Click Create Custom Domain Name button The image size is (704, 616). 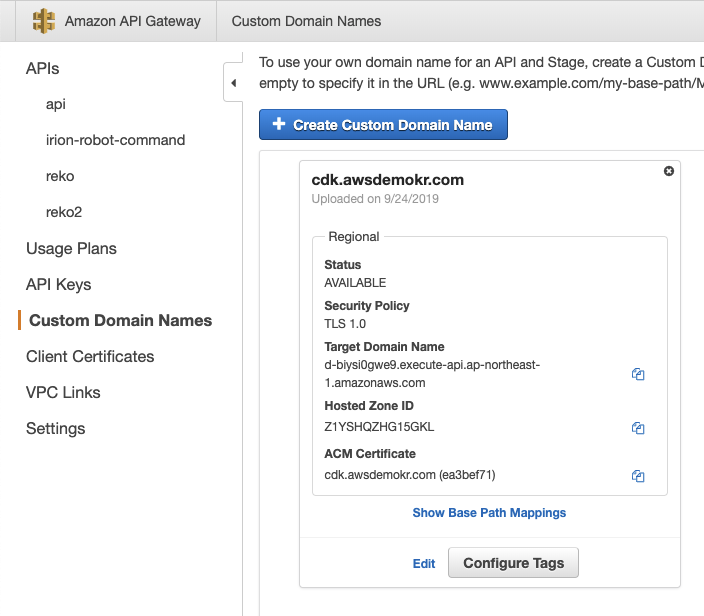pyautogui.click(x=383, y=124)
